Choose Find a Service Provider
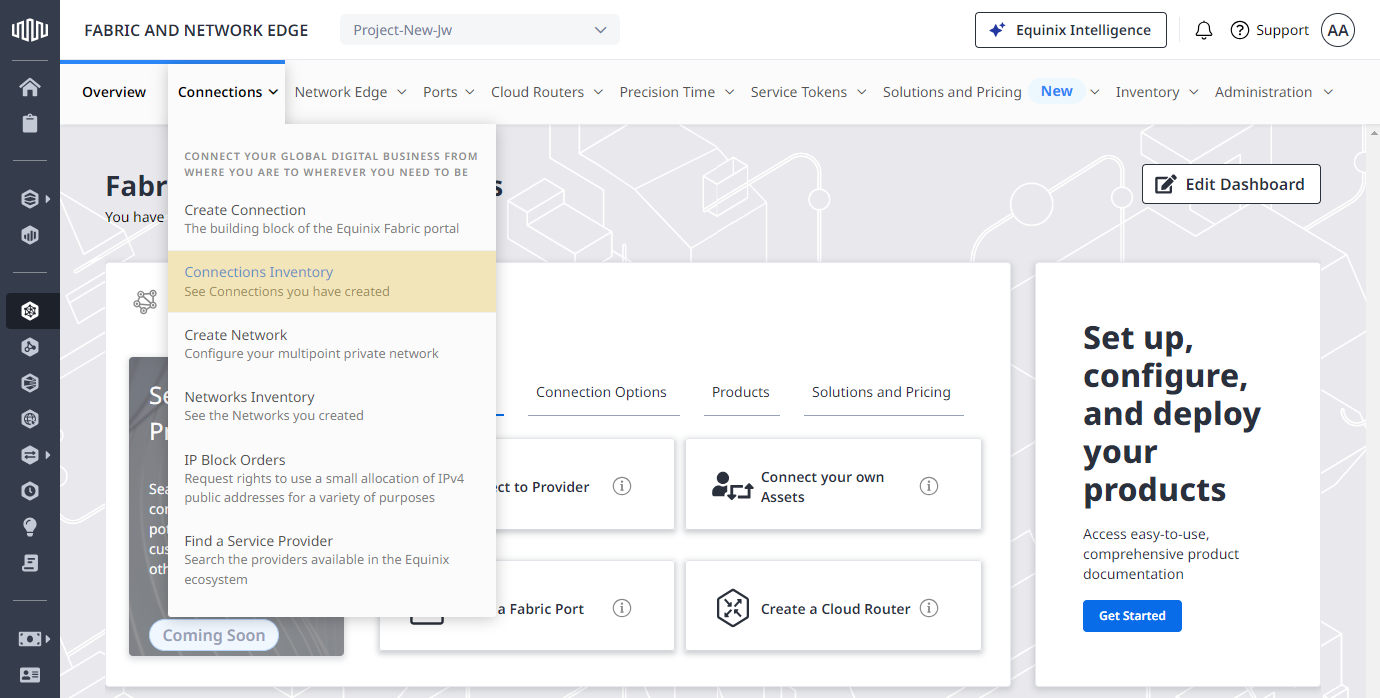The height and width of the screenshot is (698, 1380). coord(332,559)
